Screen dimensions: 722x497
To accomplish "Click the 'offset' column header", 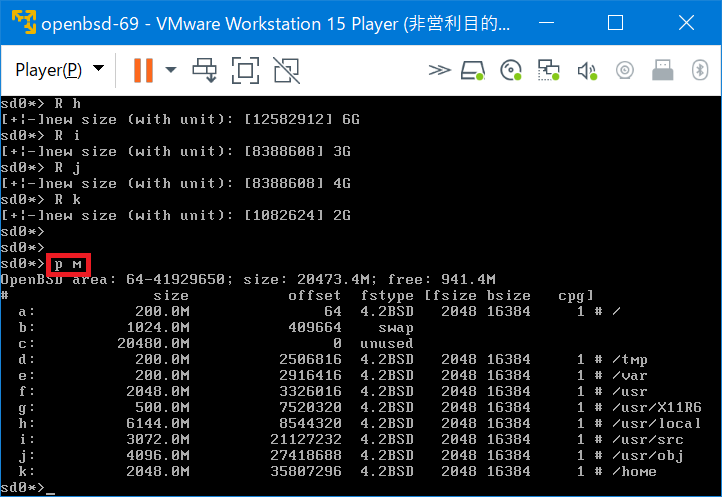I will click(314, 295).
